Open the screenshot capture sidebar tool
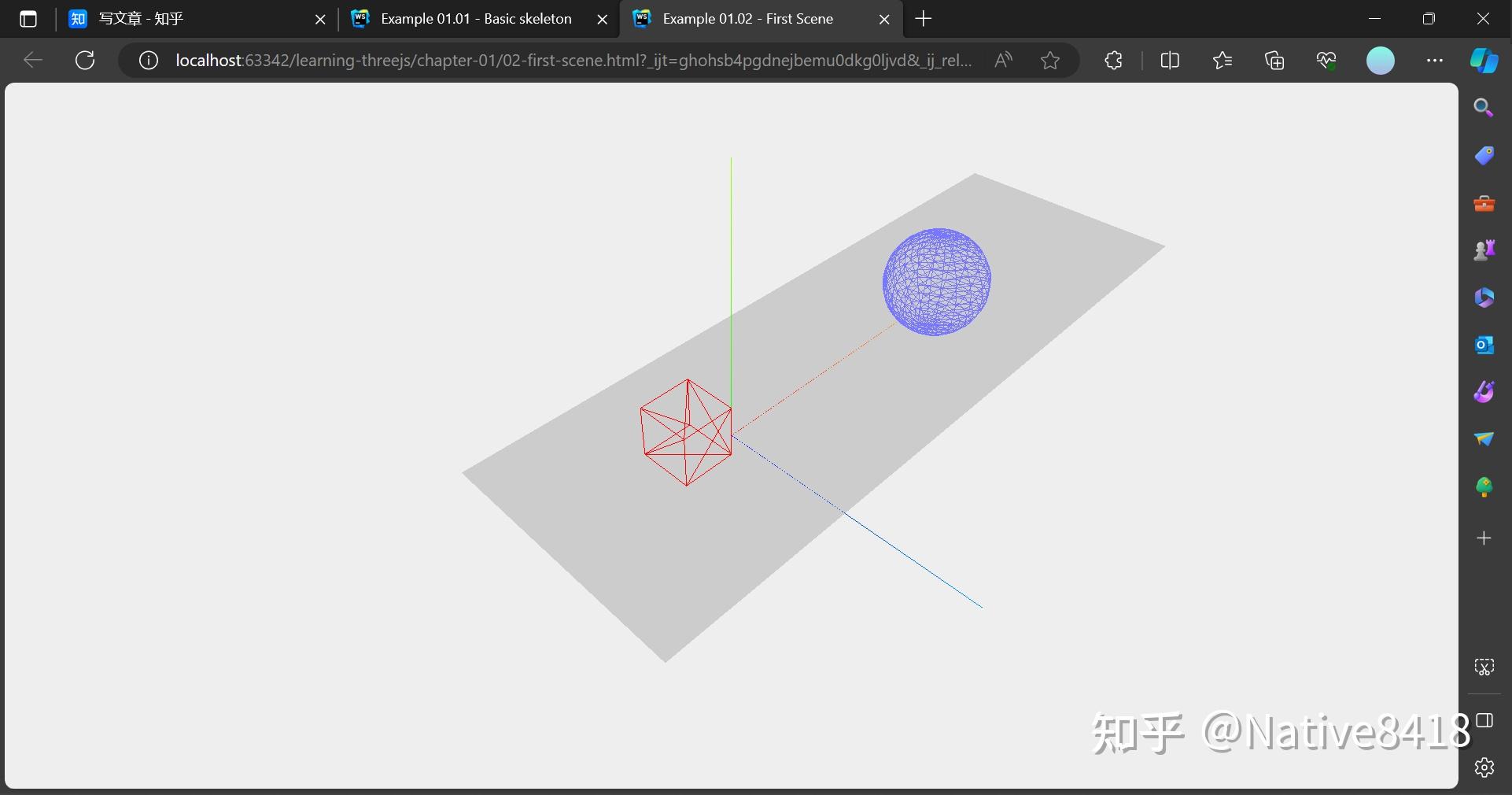The image size is (1512, 795). pos(1484,667)
